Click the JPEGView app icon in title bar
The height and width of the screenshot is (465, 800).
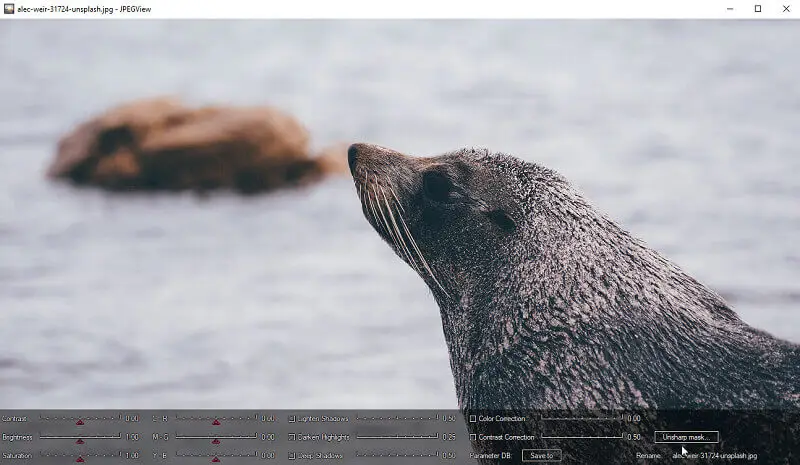9,8
